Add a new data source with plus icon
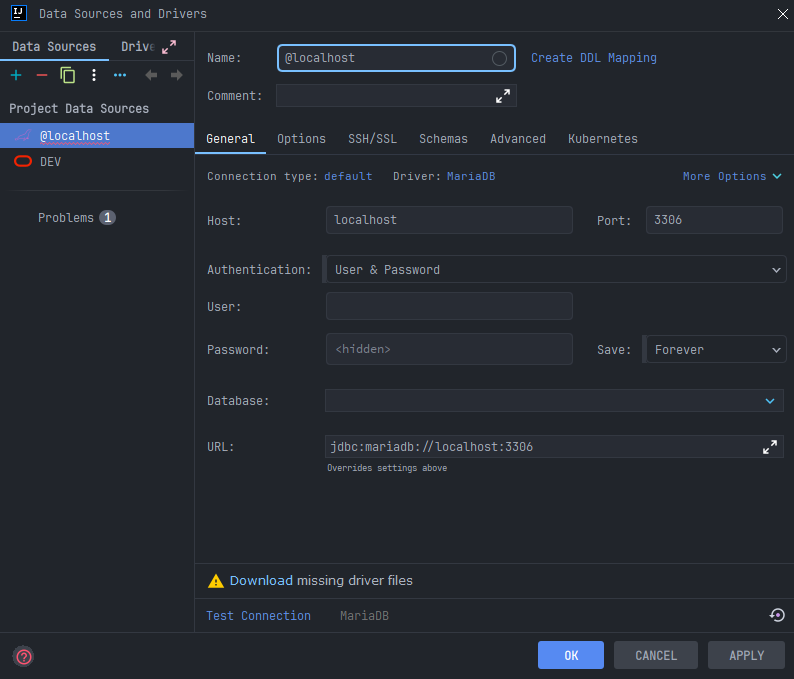Viewport: 794px width, 679px height. tap(16, 75)
